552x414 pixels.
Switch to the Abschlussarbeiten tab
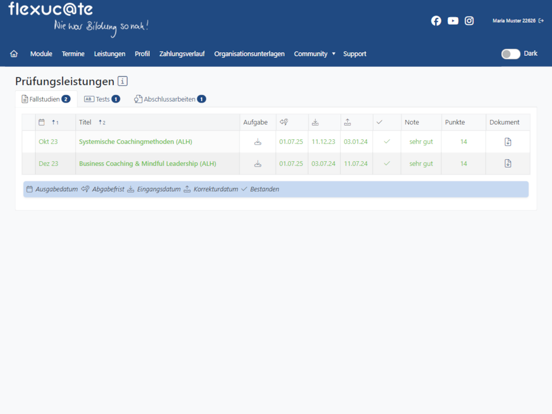click(x=170, y=99)
